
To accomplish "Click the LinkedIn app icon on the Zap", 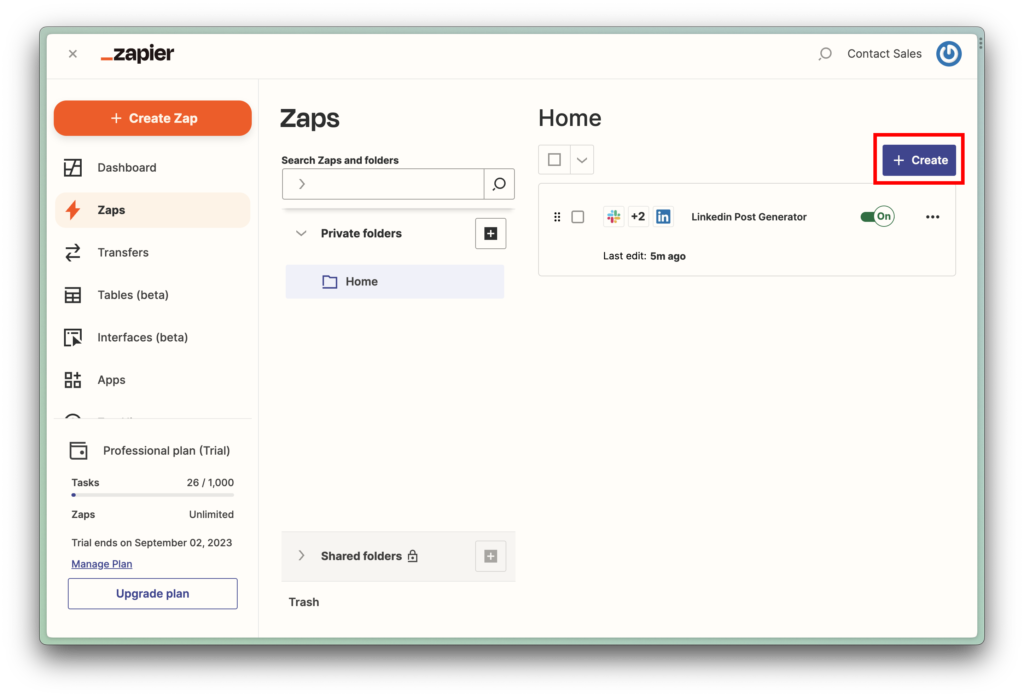I will coord(663,217).
